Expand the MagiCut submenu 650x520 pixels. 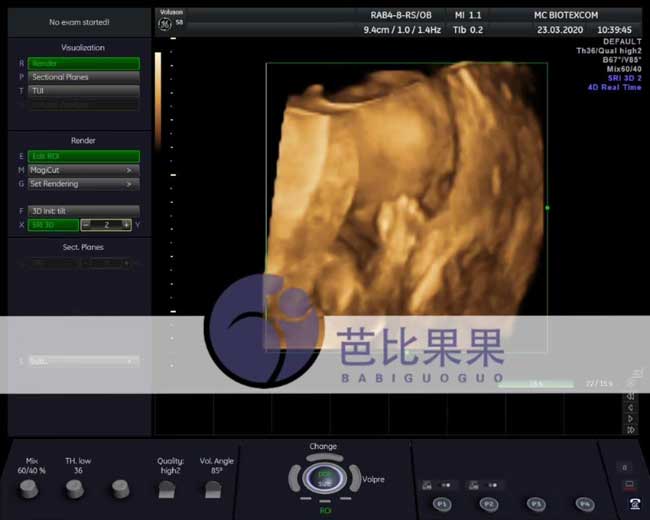(x=83, y=170)
